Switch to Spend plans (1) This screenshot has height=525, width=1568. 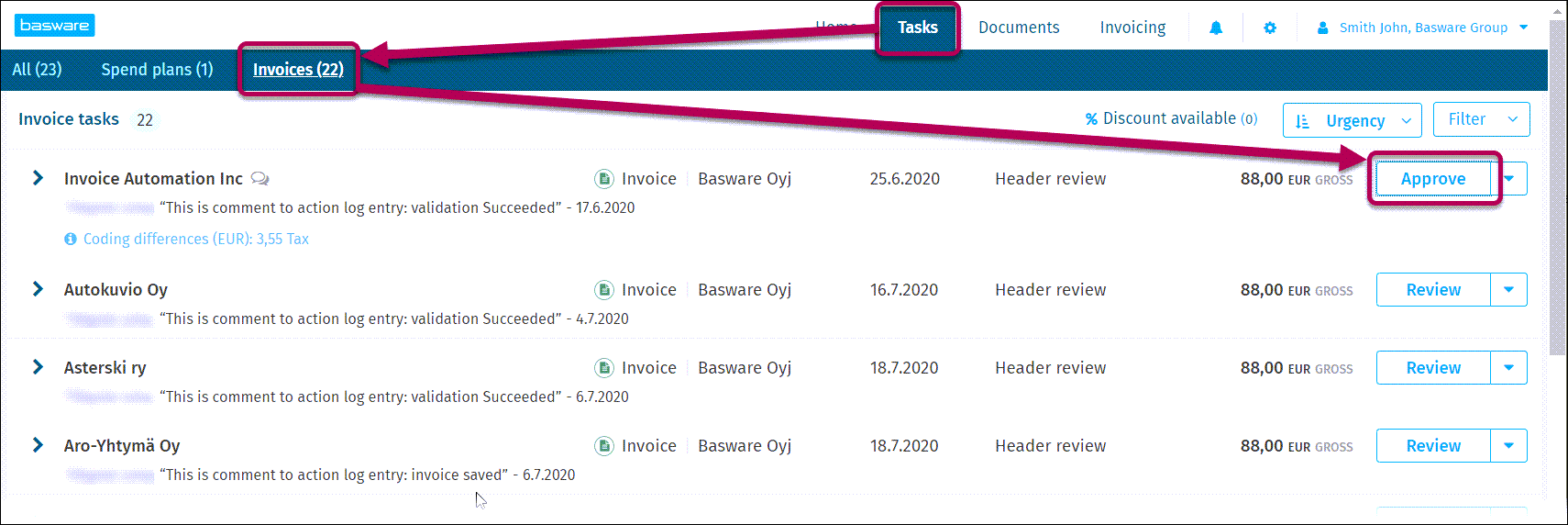[157, 70]
